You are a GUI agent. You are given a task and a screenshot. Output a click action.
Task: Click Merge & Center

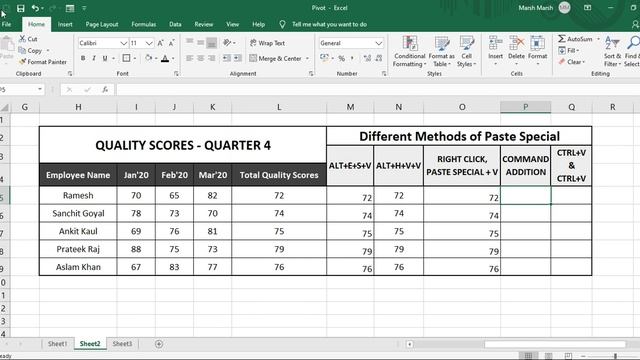(x=276, y=58)
